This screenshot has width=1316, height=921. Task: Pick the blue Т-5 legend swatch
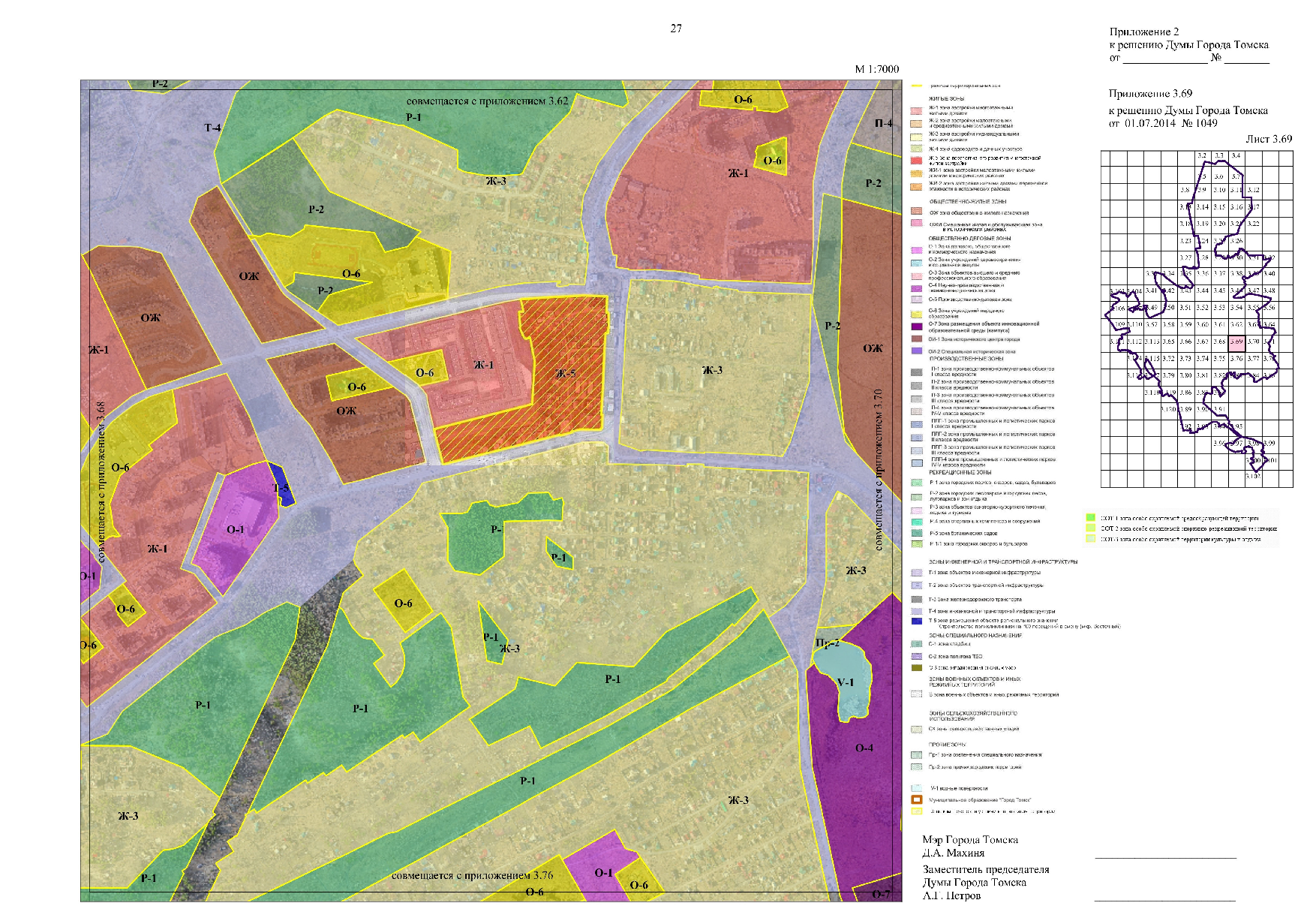coord(916,622)
